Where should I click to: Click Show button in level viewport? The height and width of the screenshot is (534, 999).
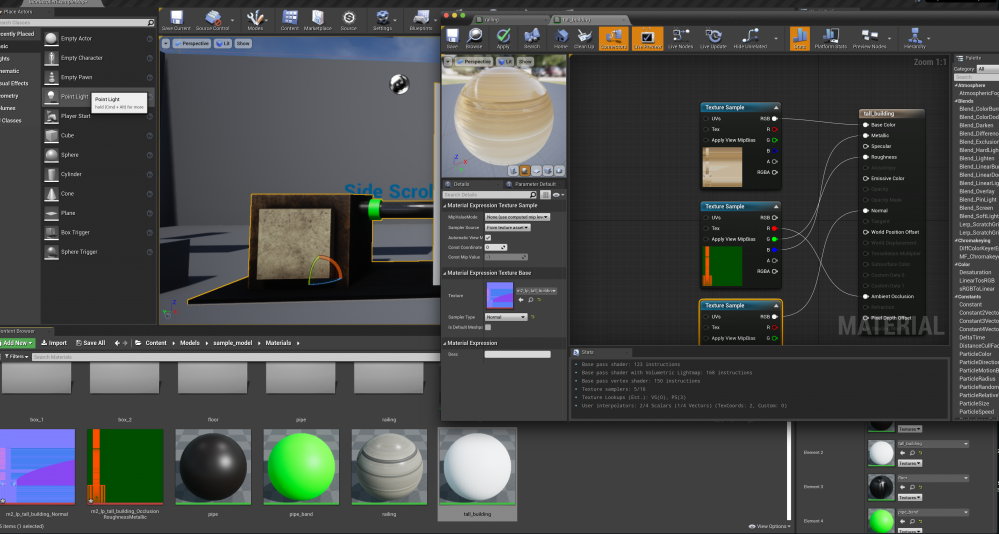click(243, 43)
